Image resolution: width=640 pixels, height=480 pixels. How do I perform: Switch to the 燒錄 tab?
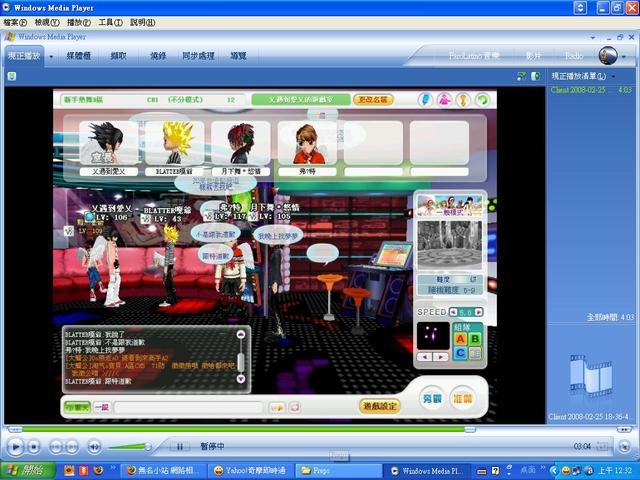click(x=158, y=56)
